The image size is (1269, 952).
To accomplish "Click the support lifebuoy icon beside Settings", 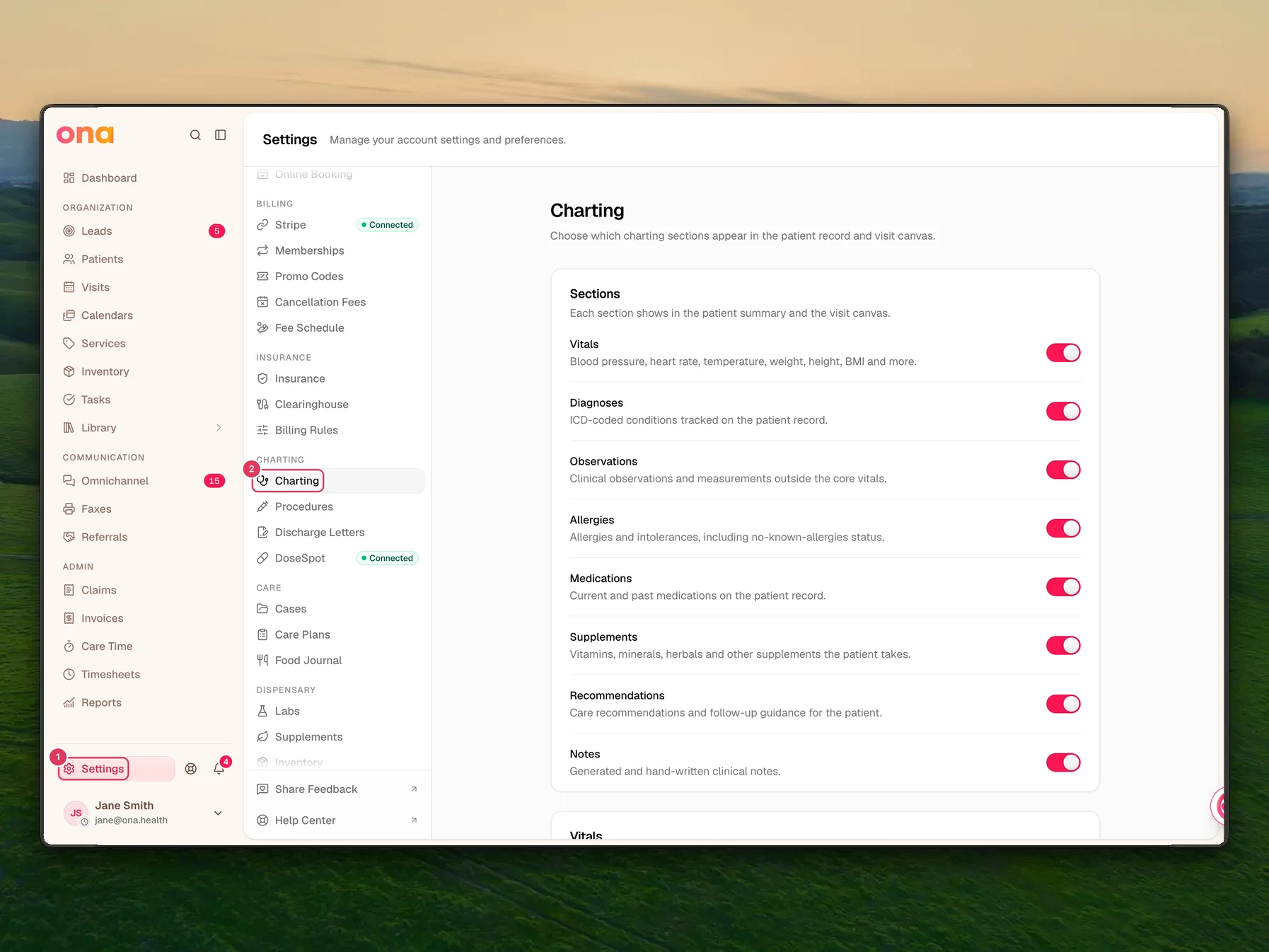I will pos(191,769).
